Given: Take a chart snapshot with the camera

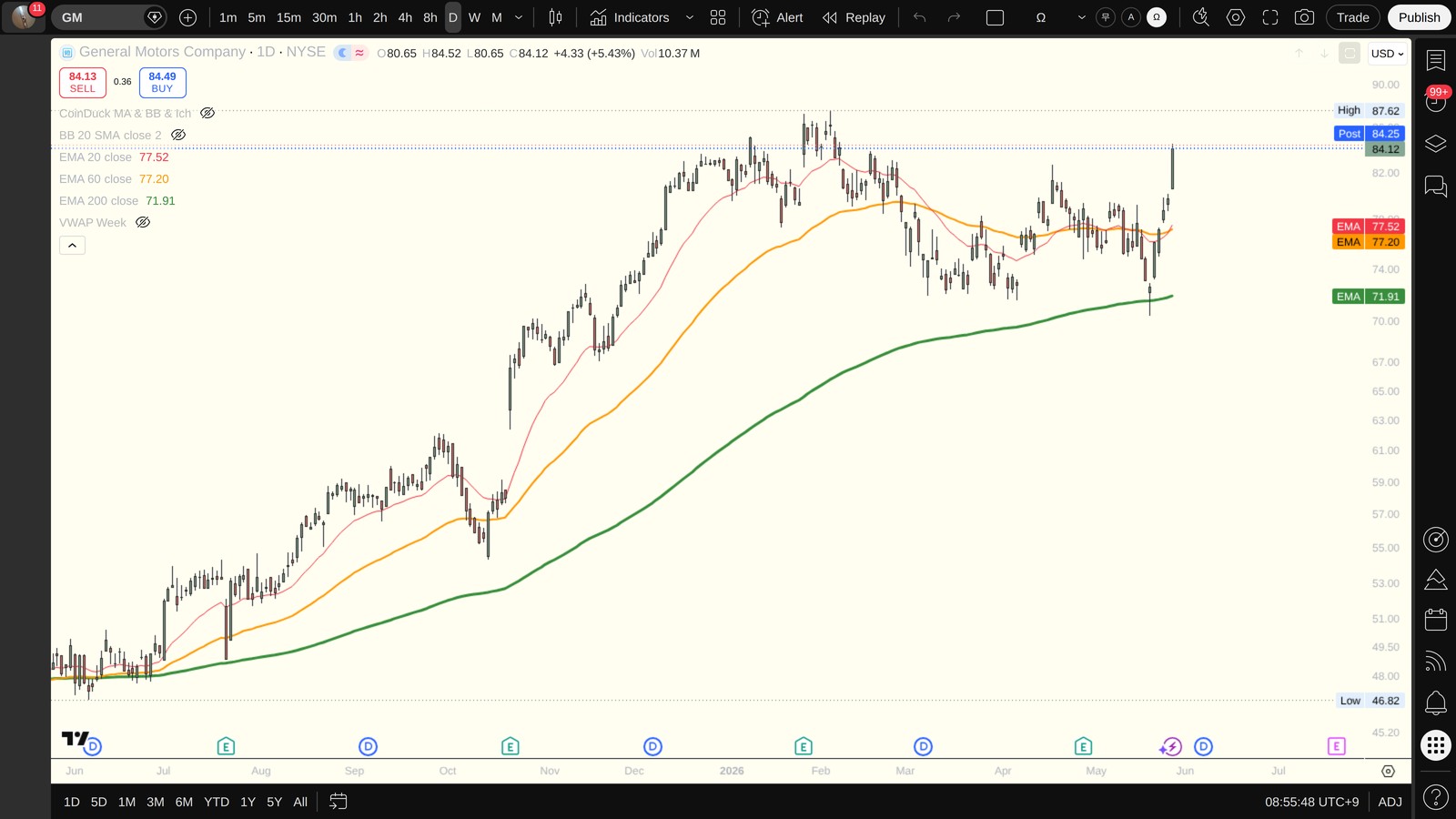Looking at the screenshot, I should [1304, 17].
